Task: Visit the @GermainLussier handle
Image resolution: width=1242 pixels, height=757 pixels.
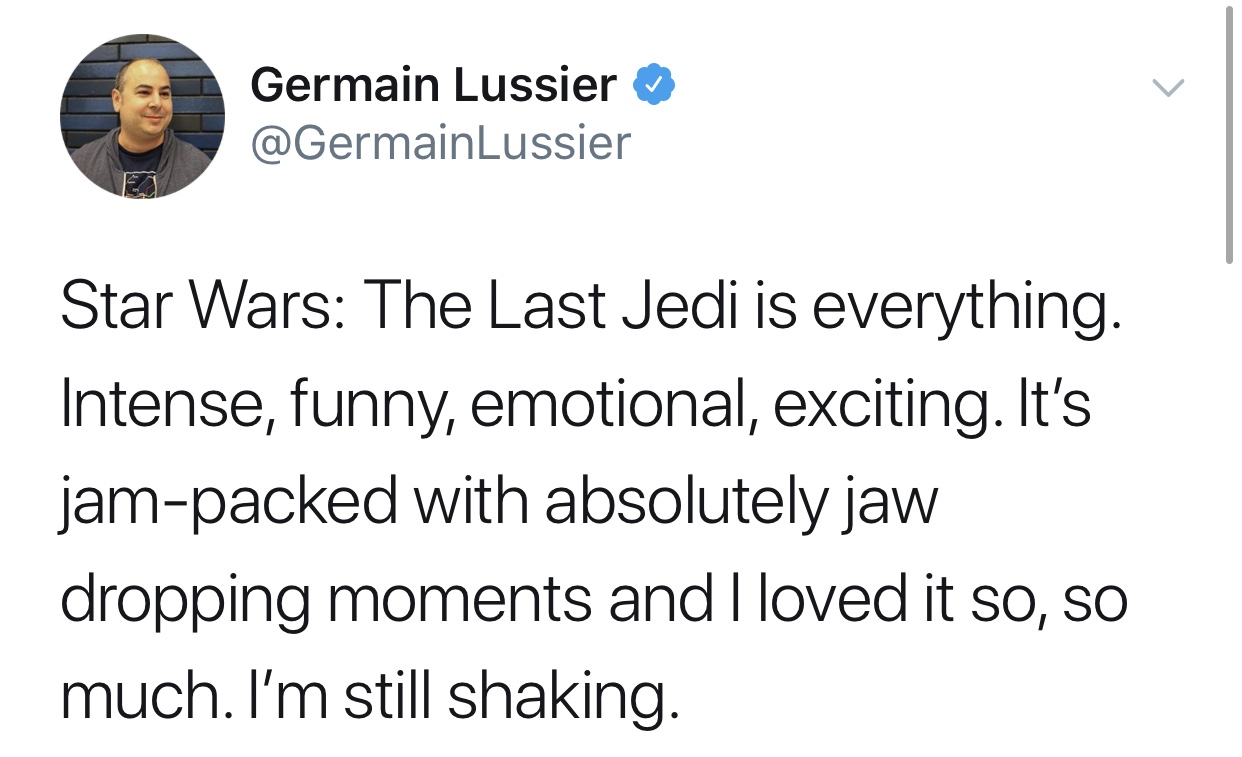Action: pos(441,143)
